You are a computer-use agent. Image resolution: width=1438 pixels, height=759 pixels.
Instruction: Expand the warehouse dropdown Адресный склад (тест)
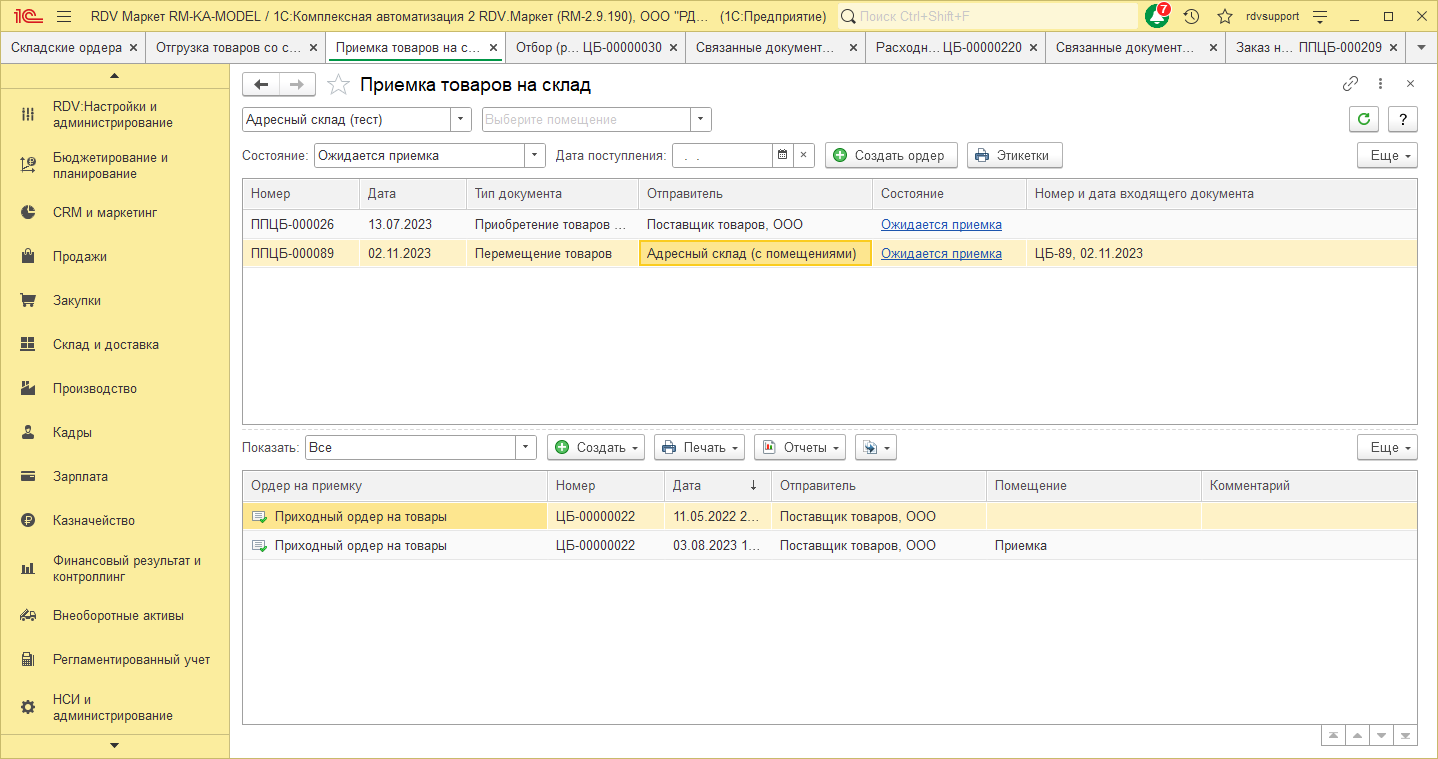coord(461,120)
